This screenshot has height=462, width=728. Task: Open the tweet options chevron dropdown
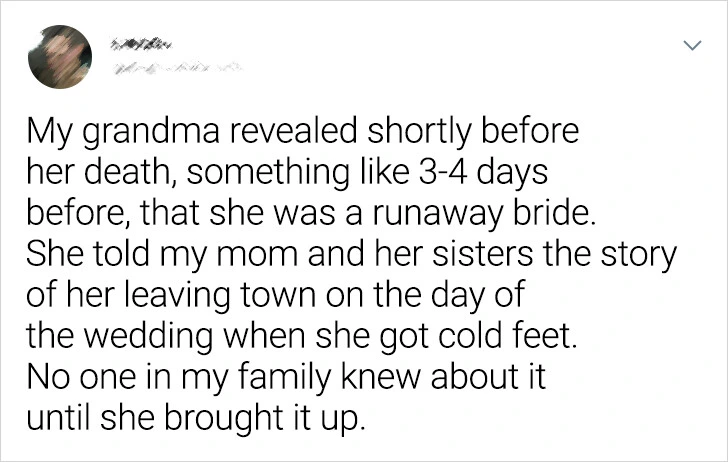click(x=689, y=45)
